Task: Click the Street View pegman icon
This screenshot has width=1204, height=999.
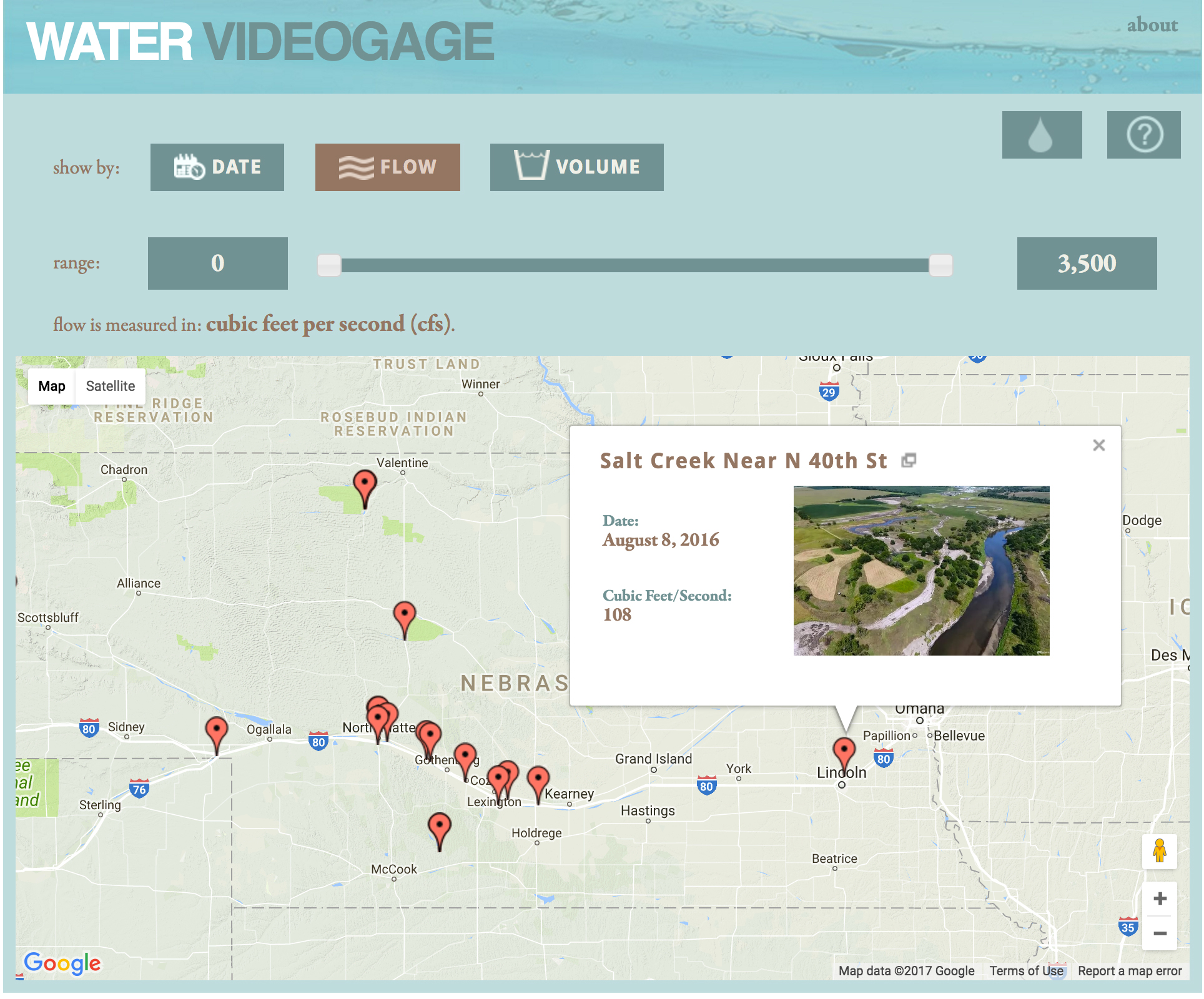Action: click(1160, 851)
